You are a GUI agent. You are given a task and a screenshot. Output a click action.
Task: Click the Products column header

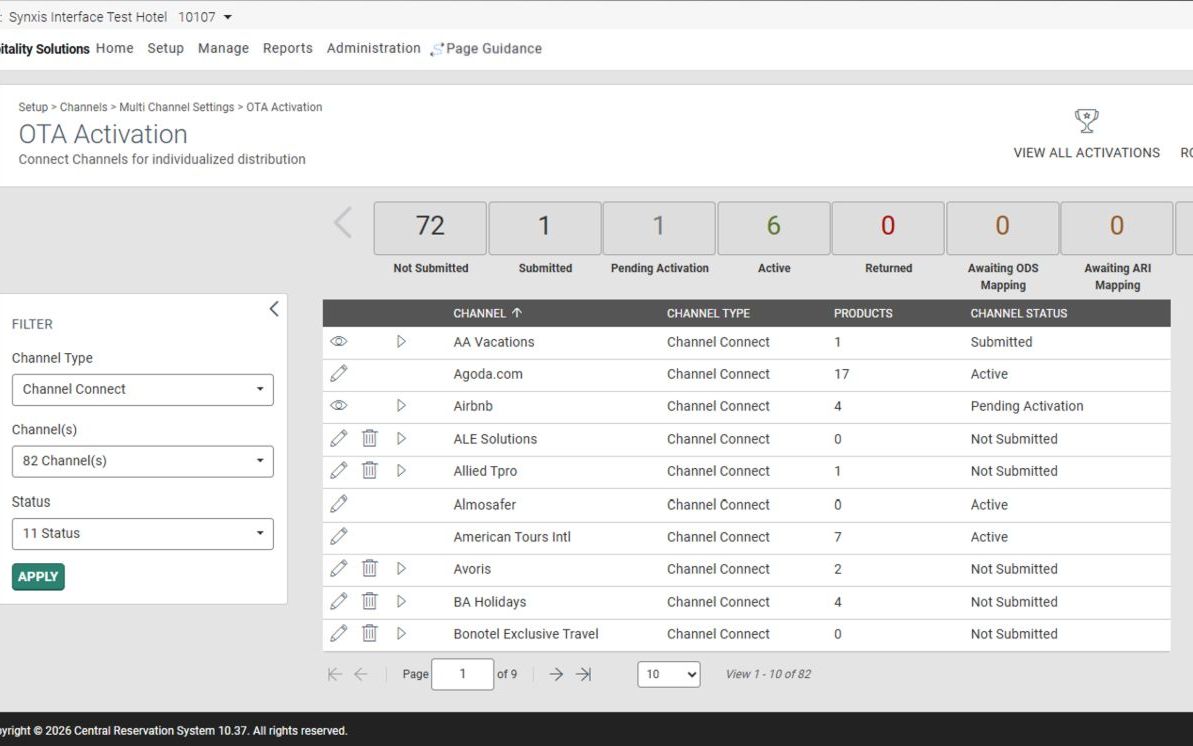click(x=863, y=313)
